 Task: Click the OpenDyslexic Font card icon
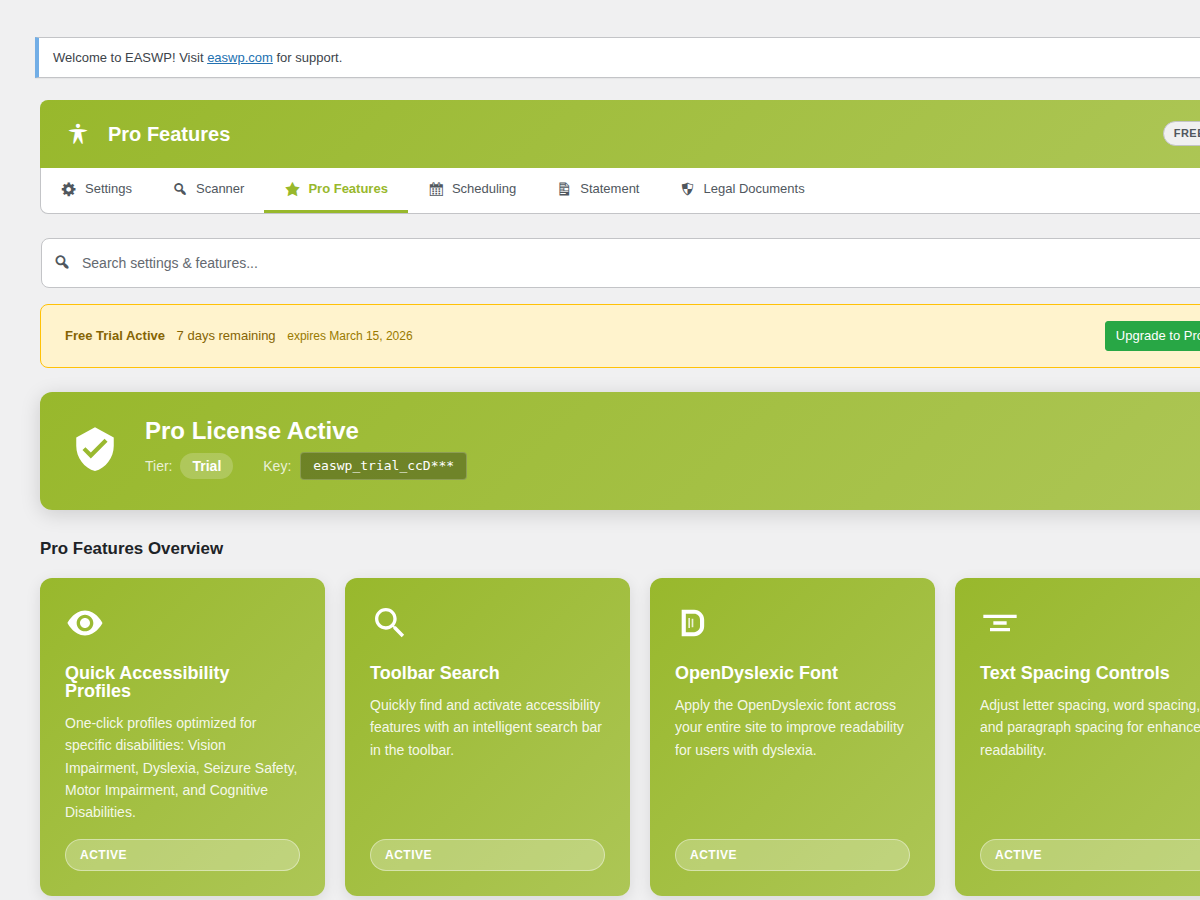click(692, 623)
